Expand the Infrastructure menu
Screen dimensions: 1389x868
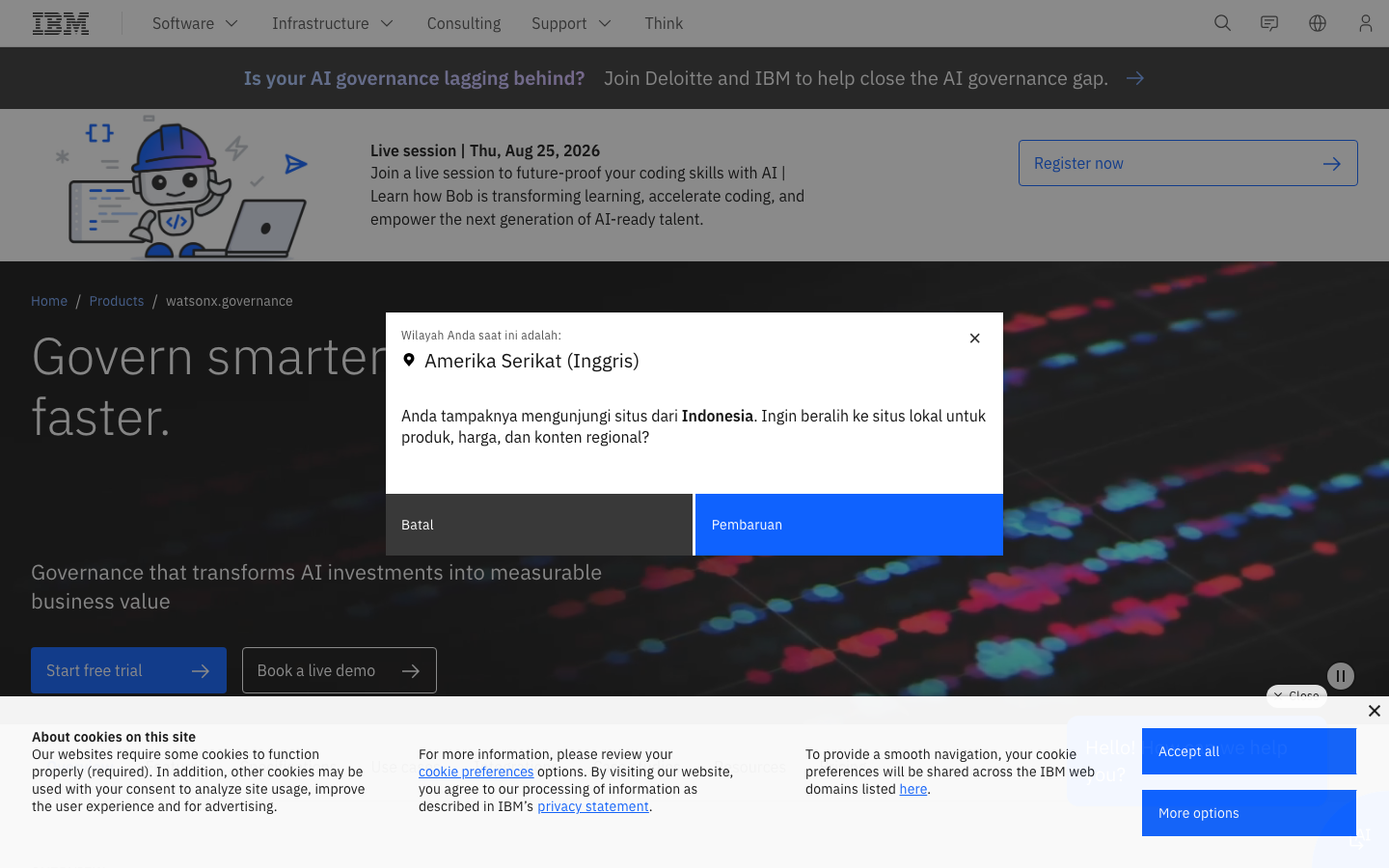click(333, 23)
